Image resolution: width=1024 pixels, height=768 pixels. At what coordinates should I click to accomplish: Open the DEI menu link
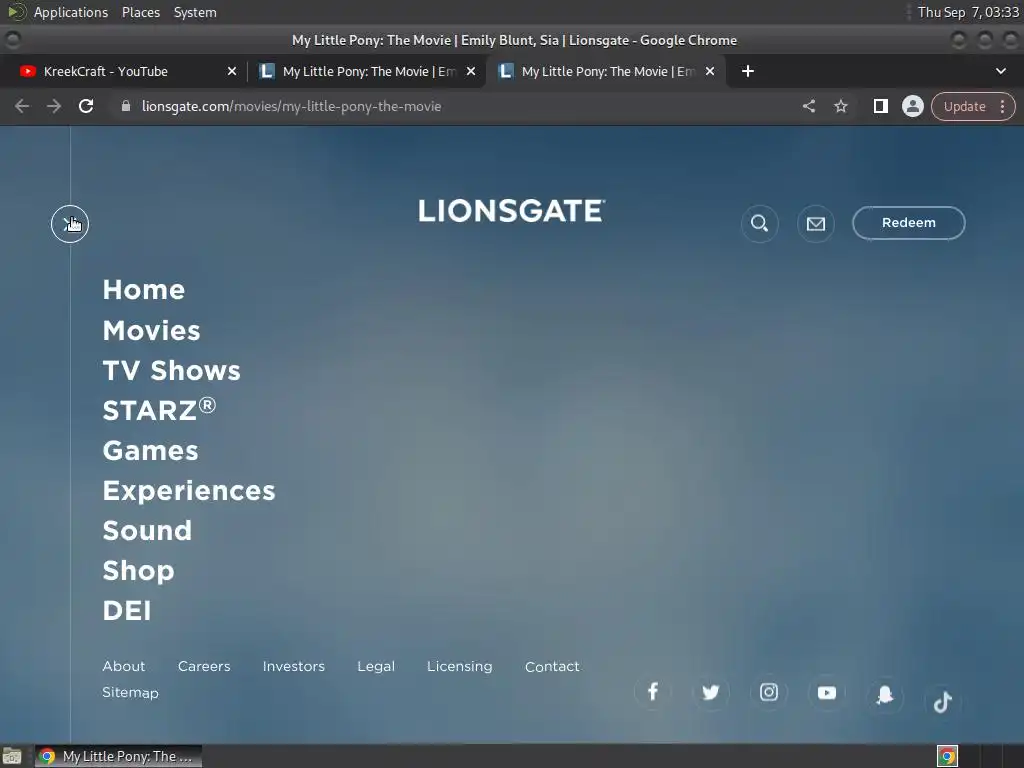pyautogui.click(x=127, y=611)
